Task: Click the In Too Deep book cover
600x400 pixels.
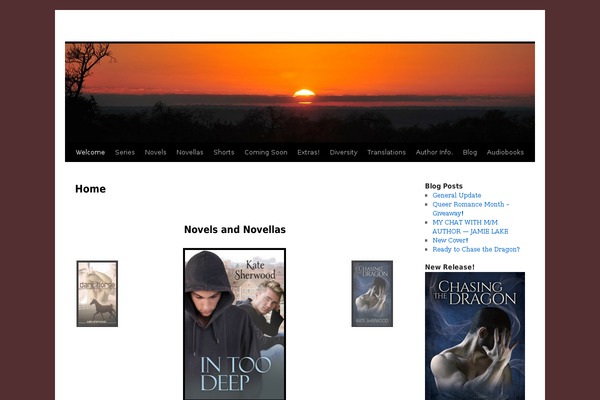Action: pos(235,324)
